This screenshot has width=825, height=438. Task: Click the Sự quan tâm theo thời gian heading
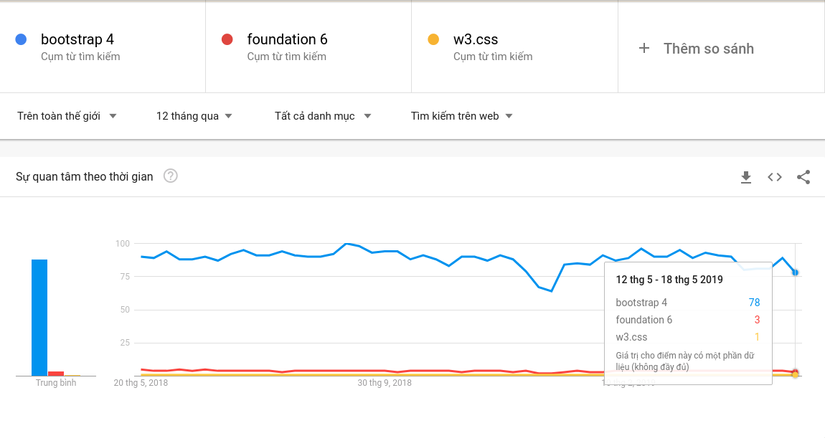[x=84, y=176]
